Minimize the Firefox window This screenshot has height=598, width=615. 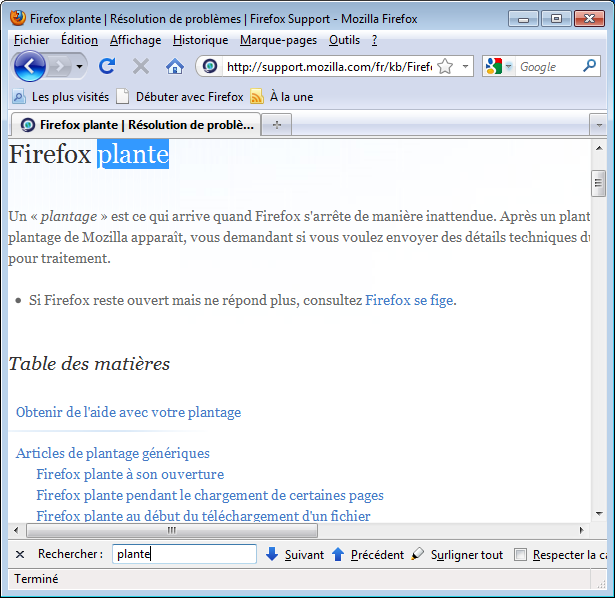coord(523,19)
